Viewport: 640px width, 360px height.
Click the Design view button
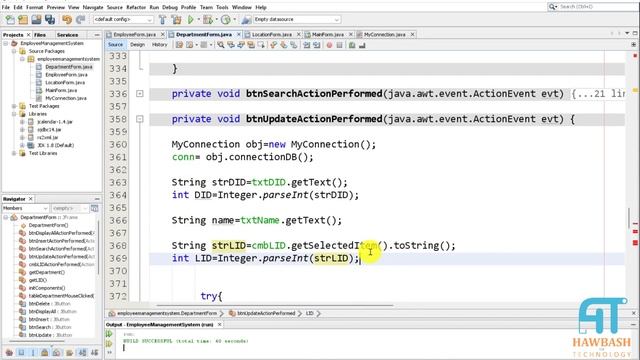[x=138, y=45]
